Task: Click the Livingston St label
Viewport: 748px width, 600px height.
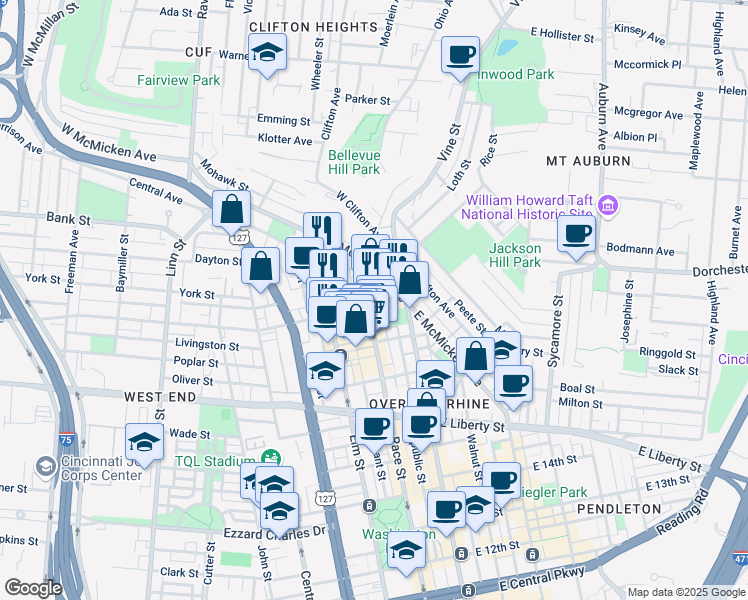Action: 207,344
